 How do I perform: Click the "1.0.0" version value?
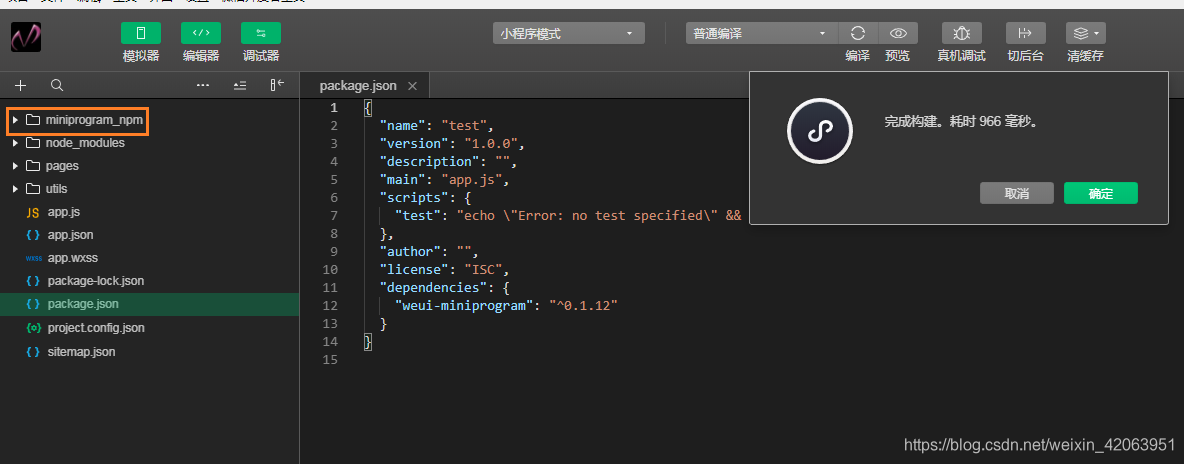coord(490,144)
